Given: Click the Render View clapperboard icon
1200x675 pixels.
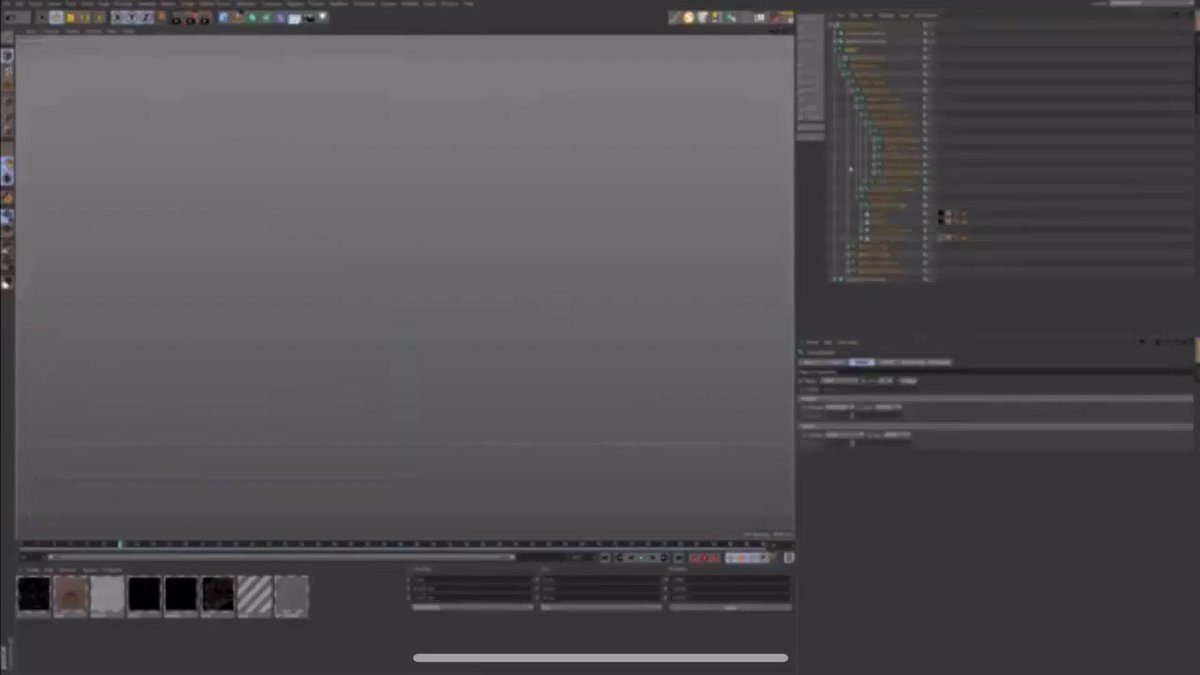Looking at the screenshot, I should pos(176,19).
